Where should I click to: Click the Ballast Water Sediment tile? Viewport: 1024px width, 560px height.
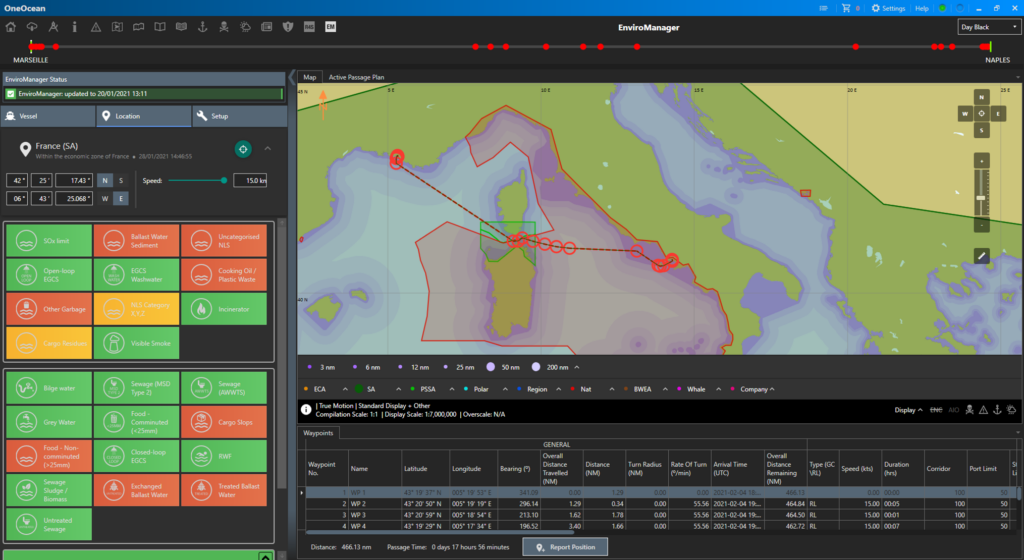point(136,241)
